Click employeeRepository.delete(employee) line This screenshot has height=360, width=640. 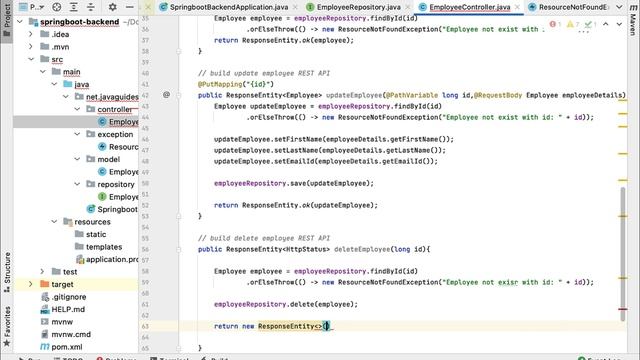286,304
